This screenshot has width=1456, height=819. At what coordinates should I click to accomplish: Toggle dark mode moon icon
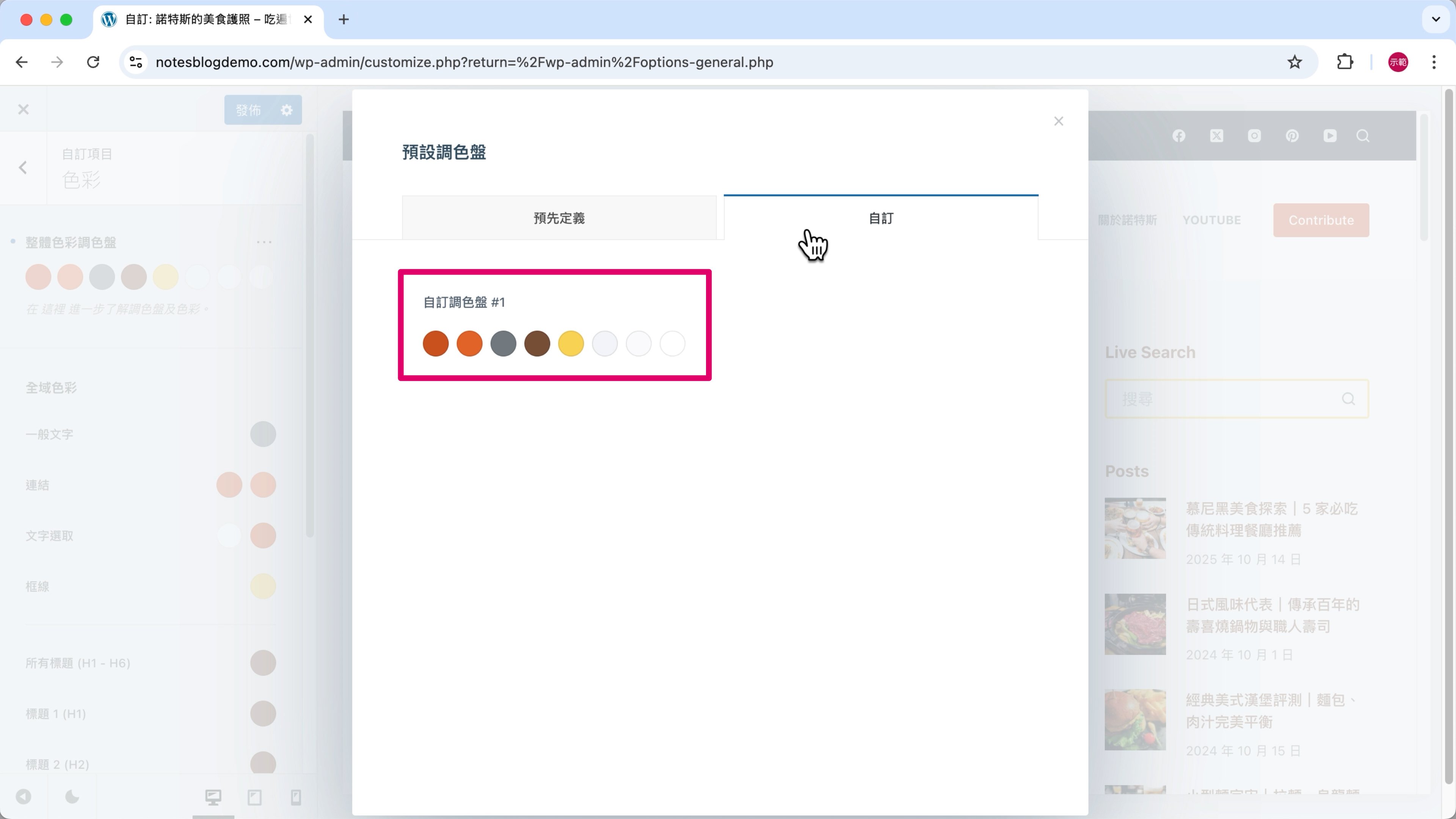(72, 797)
